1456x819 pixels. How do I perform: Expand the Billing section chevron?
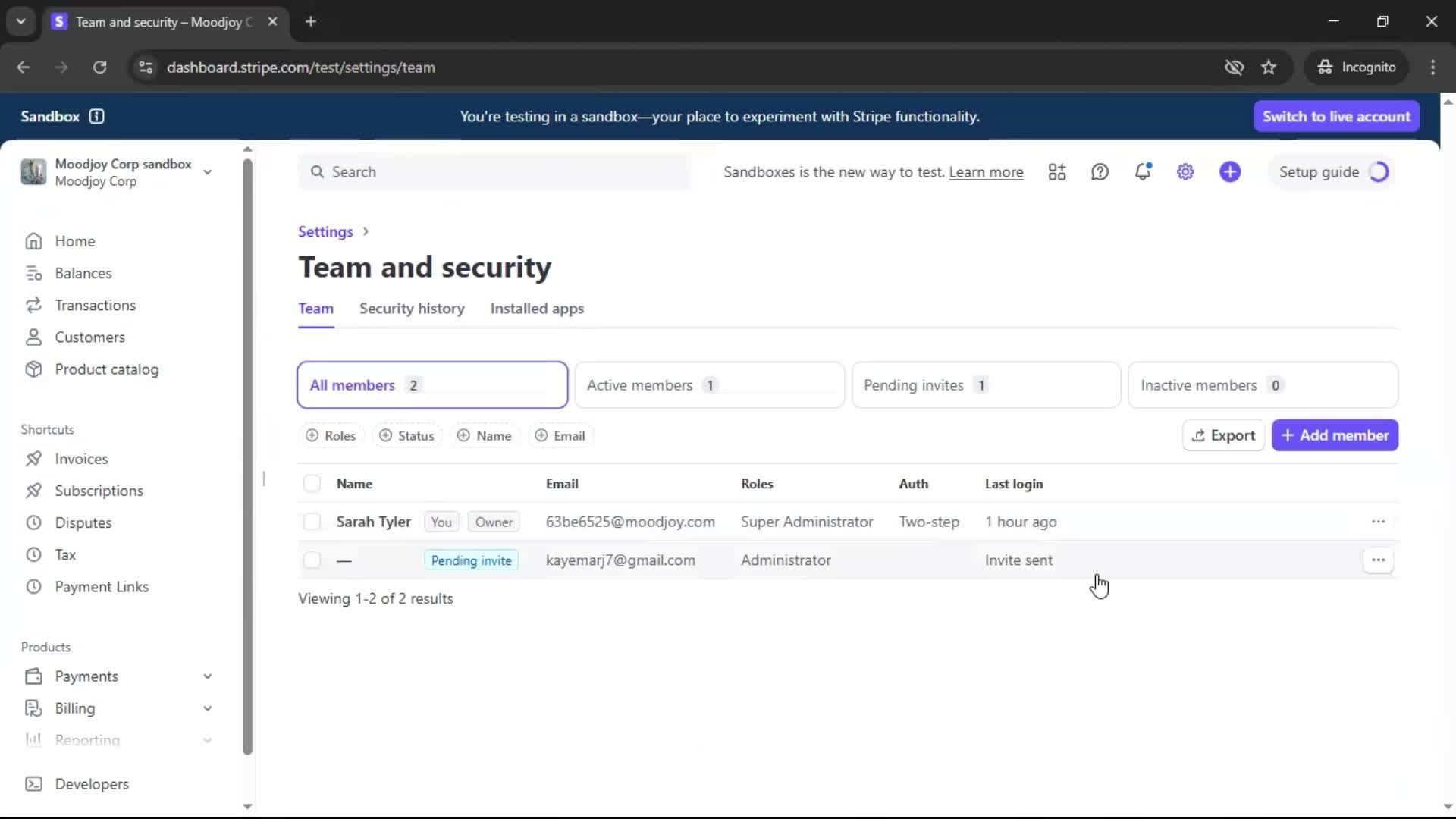pyautogui.click(x=207, y=708)
